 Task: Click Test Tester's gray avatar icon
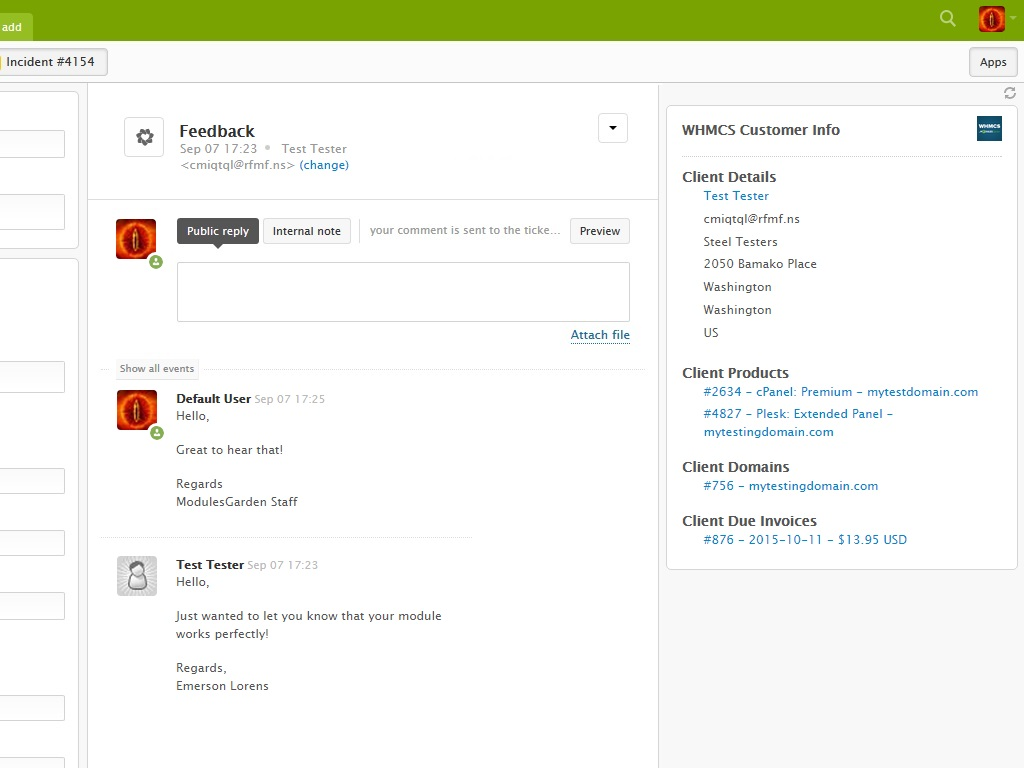click(x=136, y=576)
